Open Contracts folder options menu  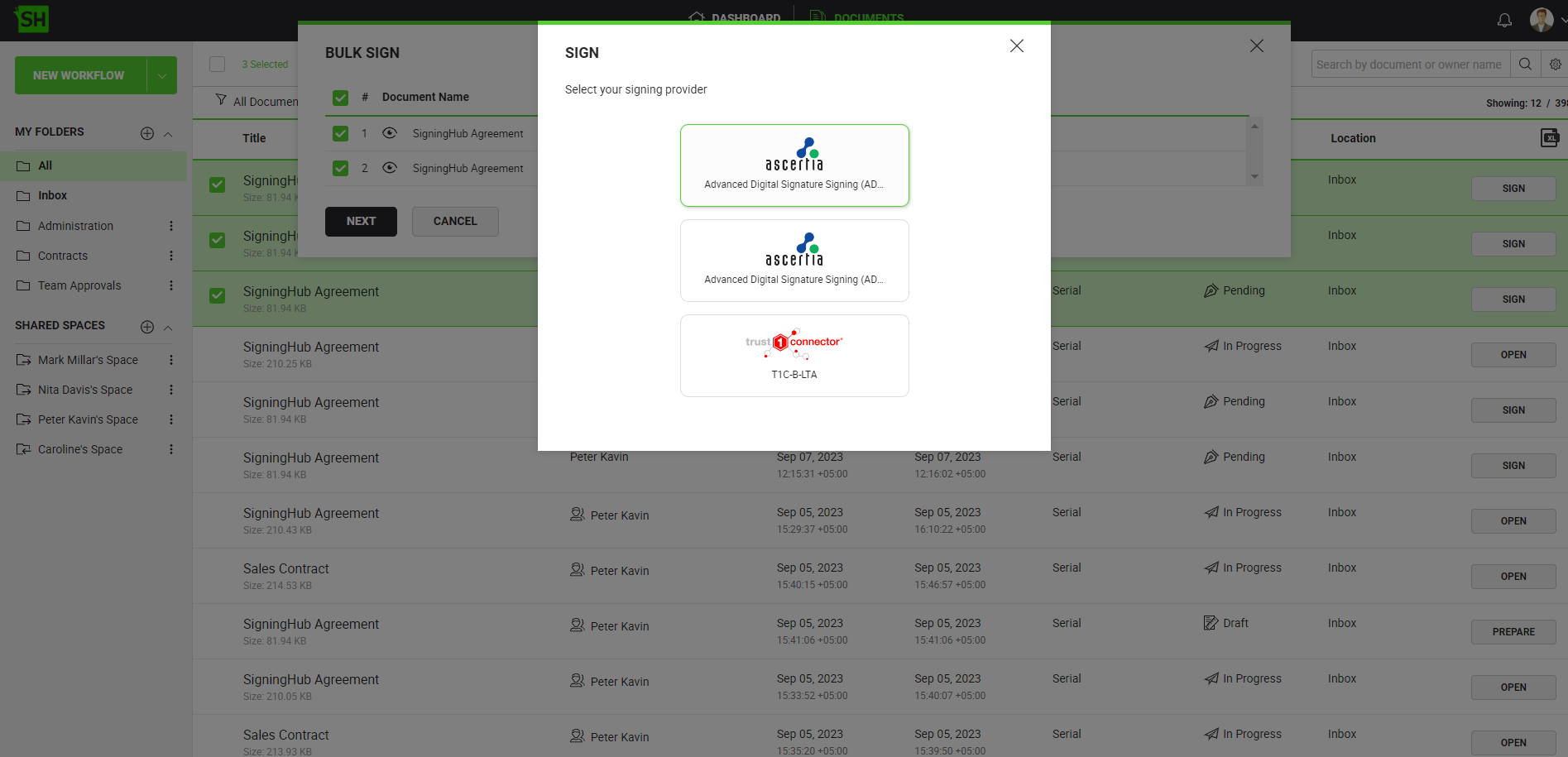171,256
